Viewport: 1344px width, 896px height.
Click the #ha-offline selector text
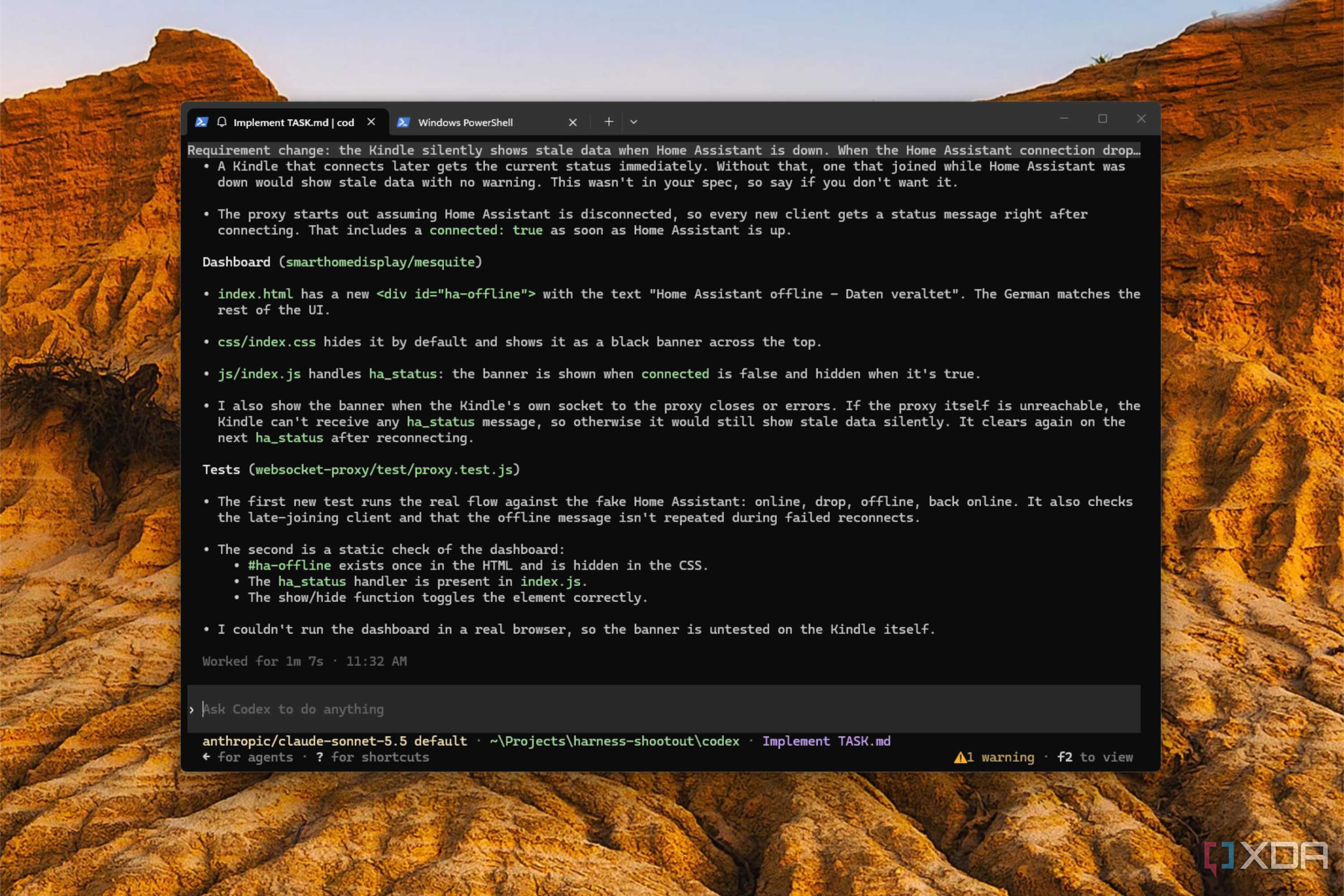pyautogui.click(x=289, y=566)
